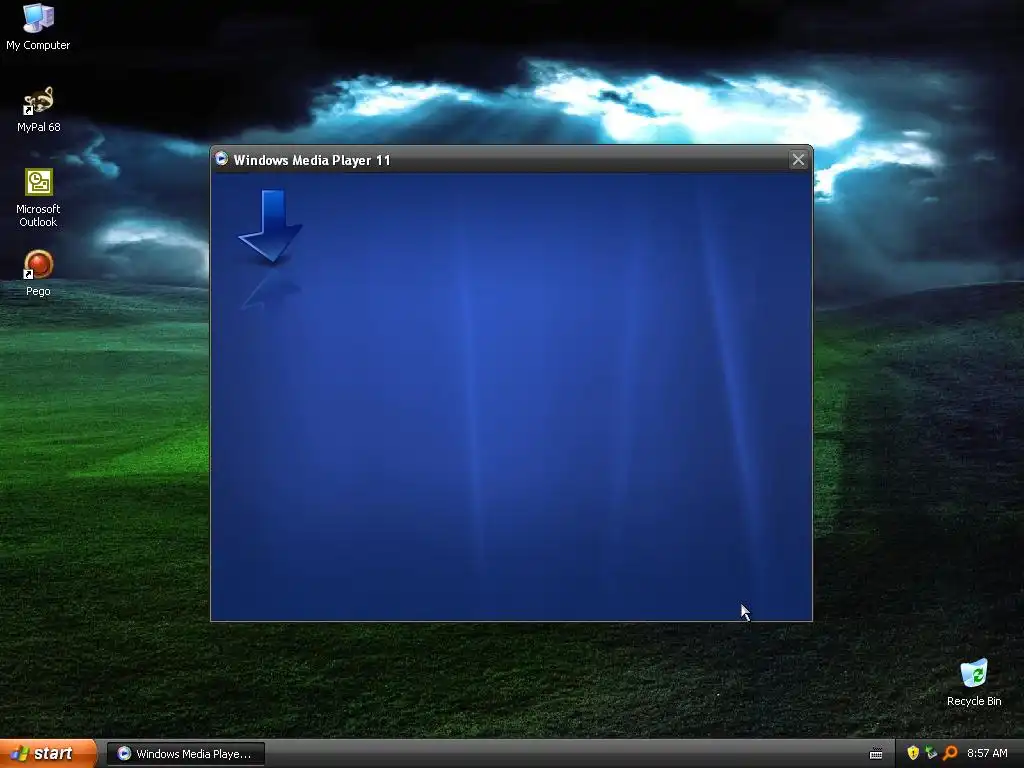Click the green arrow device tray icon
The height and width of the screenshot is (768, 1024).
click(931, 753)
